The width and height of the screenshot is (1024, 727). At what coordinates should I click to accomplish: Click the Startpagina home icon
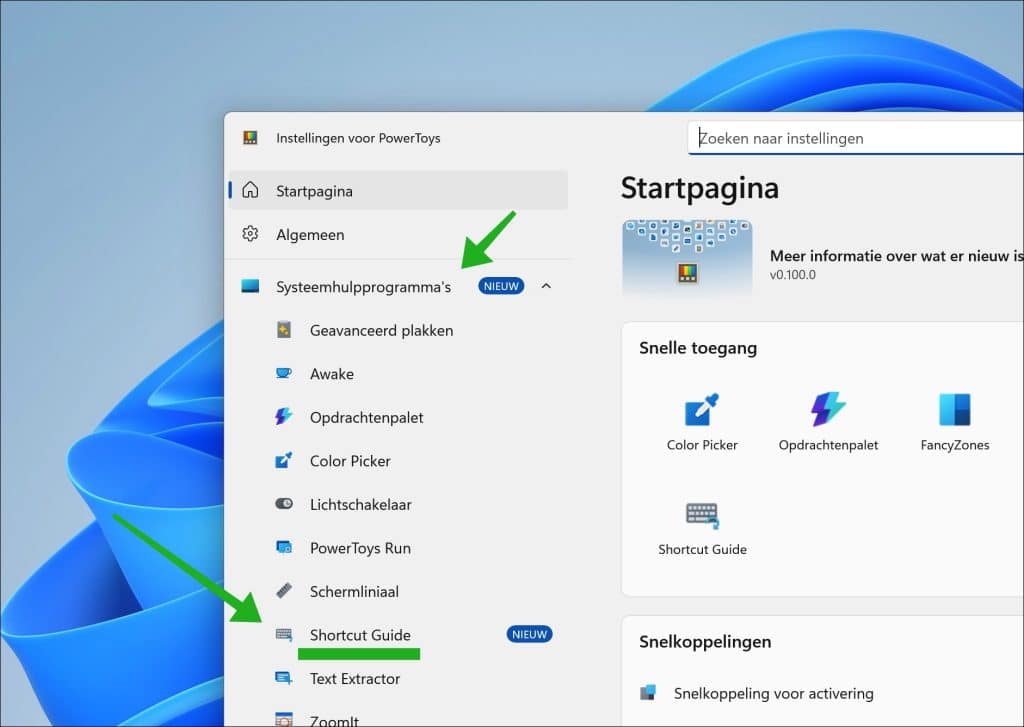250,190
